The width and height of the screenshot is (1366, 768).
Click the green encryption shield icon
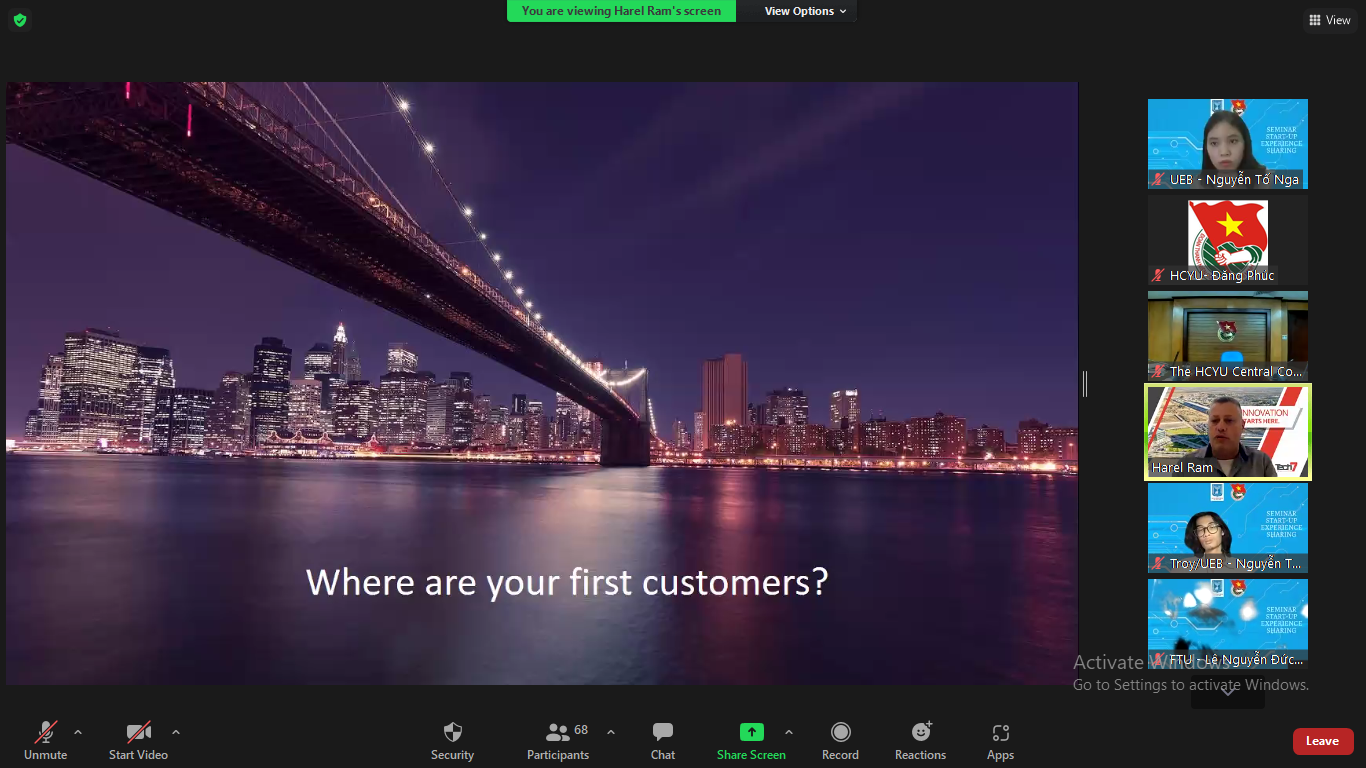coord(20,19)
